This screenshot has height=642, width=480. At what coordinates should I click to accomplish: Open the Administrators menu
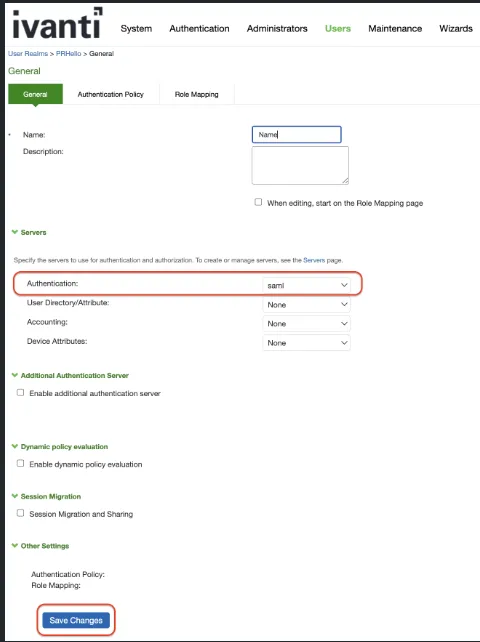(277, 29)
